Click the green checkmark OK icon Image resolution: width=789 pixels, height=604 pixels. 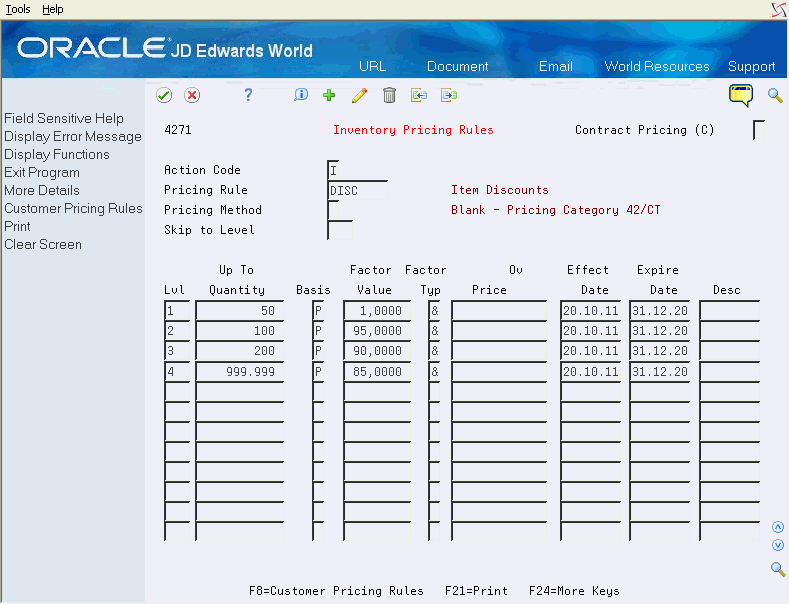pyautogui.click(x=164, y=95)
